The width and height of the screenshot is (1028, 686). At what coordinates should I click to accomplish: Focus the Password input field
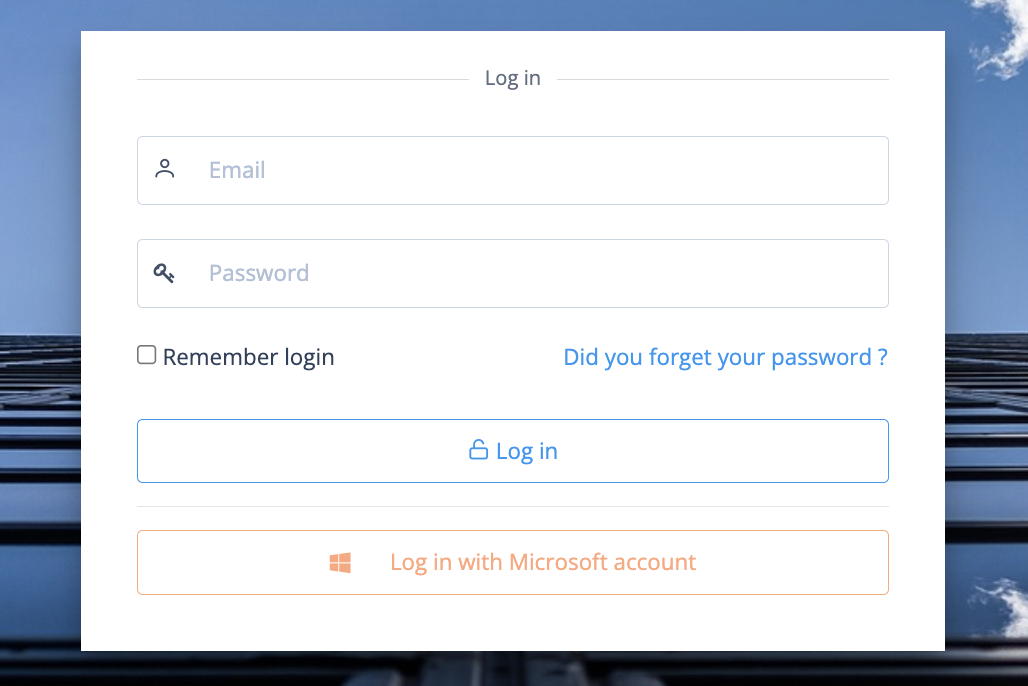click(x=540, y=273)
